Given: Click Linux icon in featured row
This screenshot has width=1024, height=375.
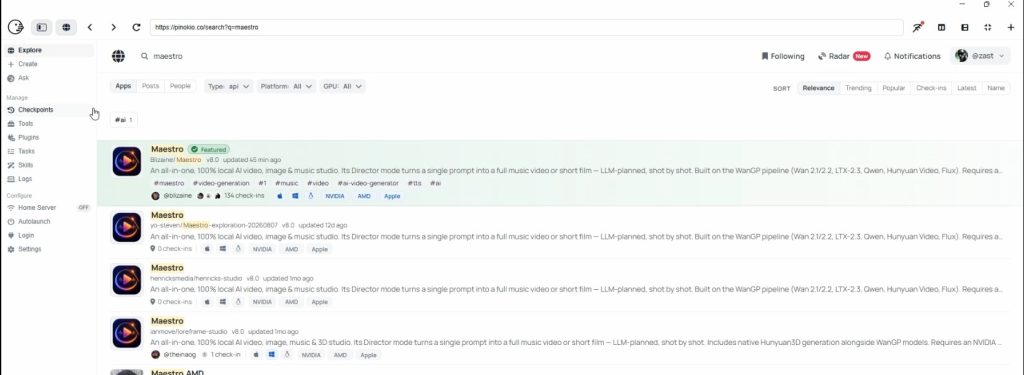Looking at the screenshot, I should pyautogui.click(x=310, y=196).
